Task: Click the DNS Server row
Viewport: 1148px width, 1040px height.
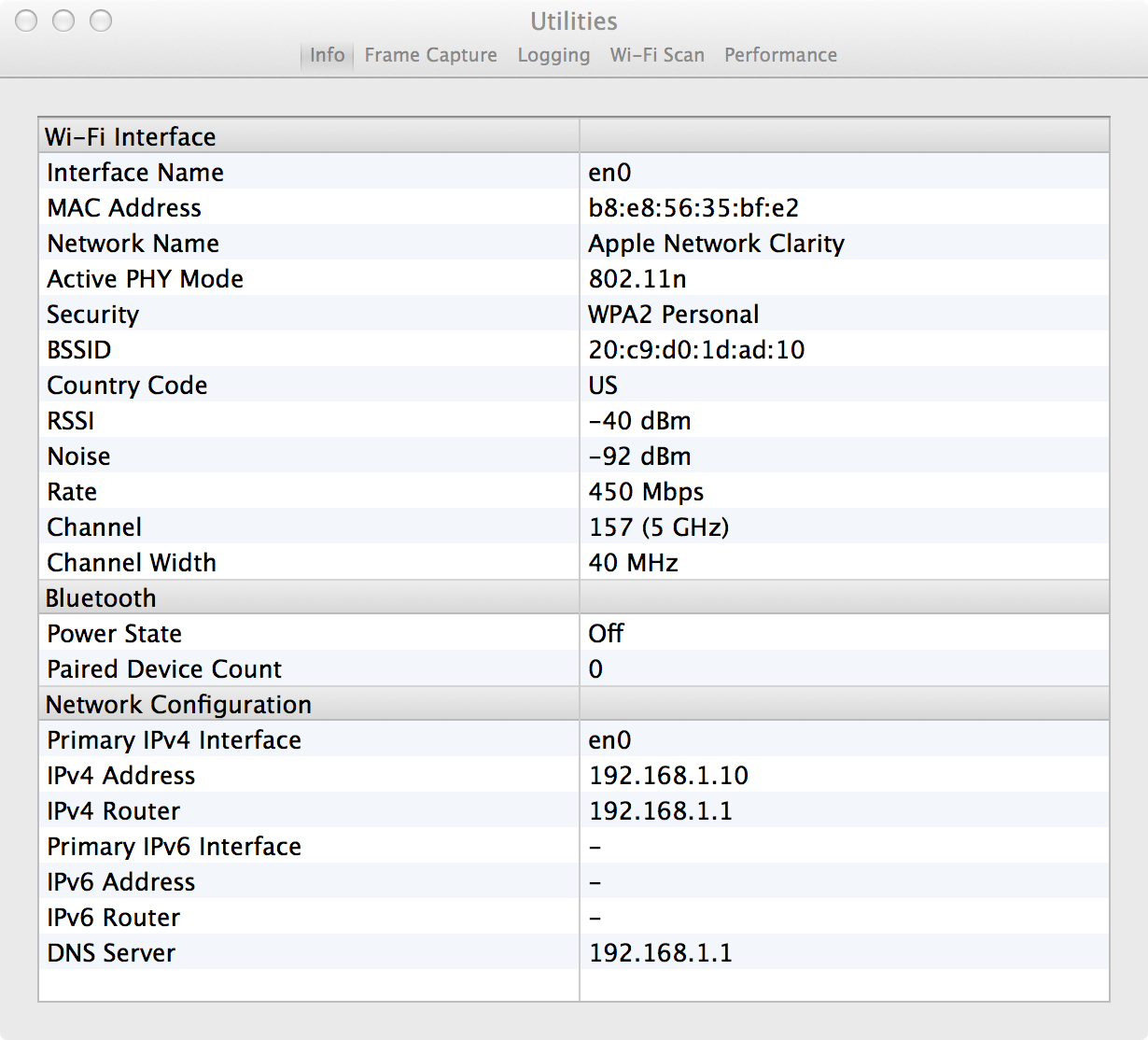Action: pos(111,953)
